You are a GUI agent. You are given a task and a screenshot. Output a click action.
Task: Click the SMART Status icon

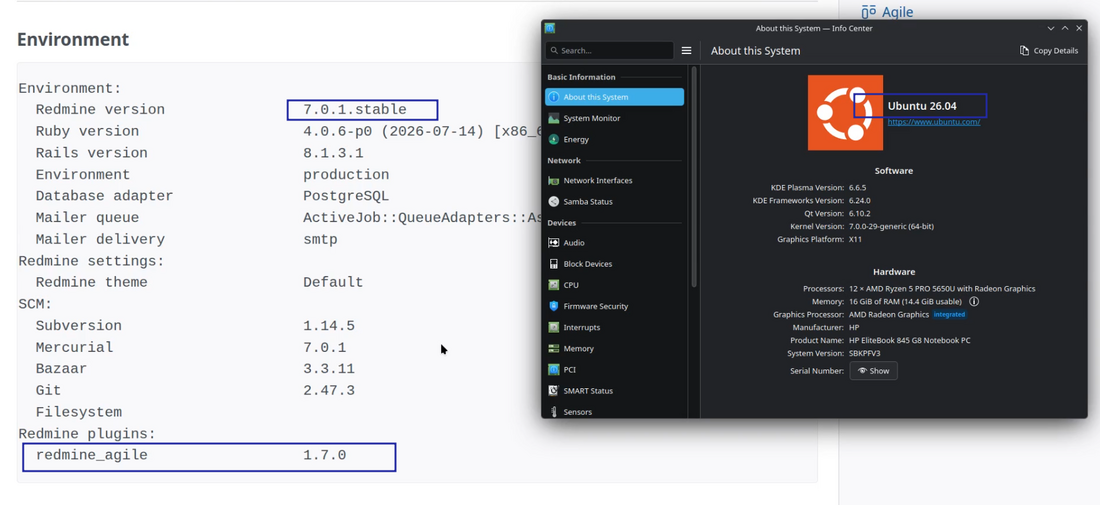pos(554,391)
